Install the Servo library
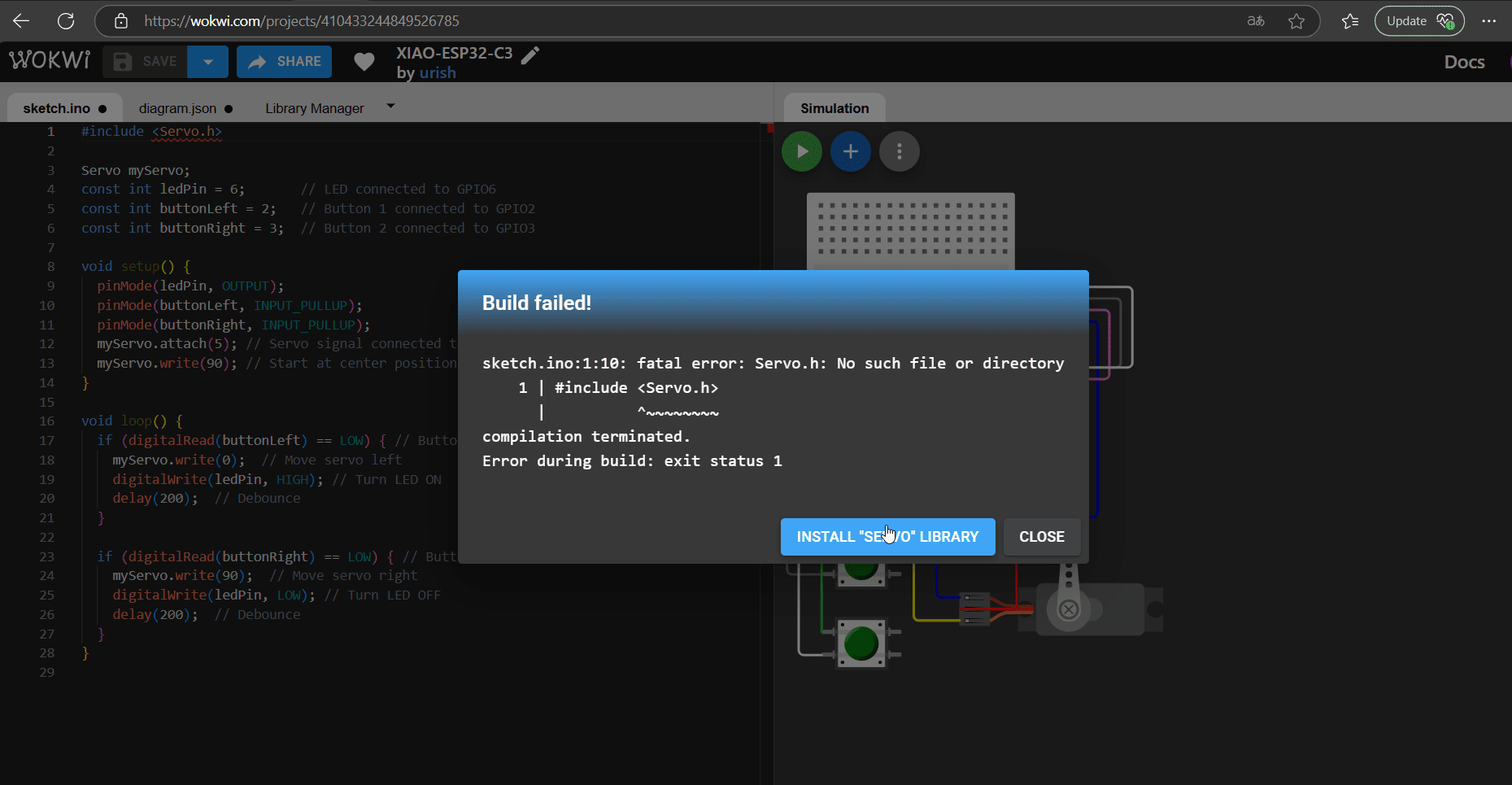Viewport: 1512px width, 785px height. click(887, 537)
